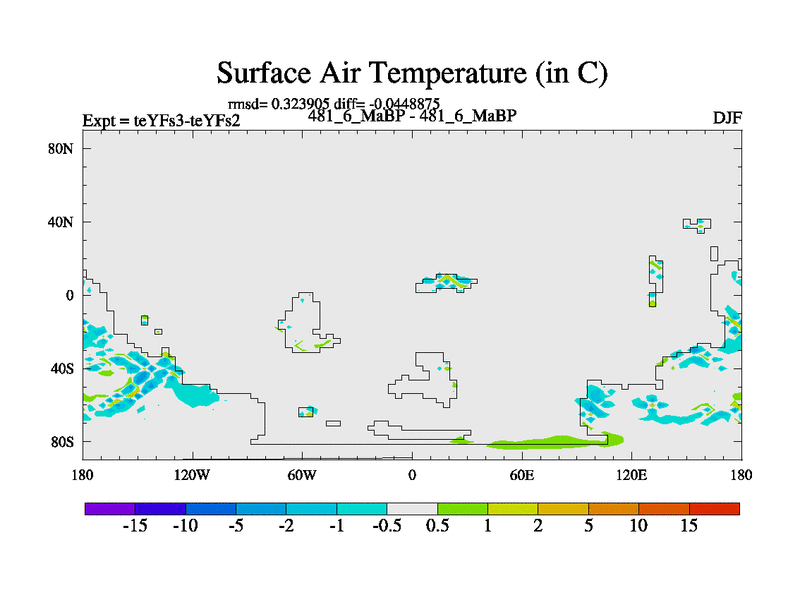Pick the orange swatch between 5 and 10
This screenshot has width=800, height=600.
pos(613,508)
